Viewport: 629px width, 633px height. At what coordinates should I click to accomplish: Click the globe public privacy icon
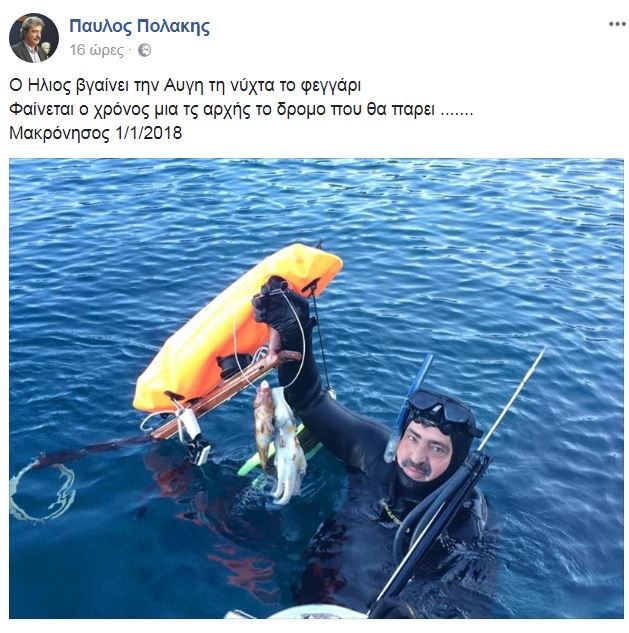coord(145,50)
